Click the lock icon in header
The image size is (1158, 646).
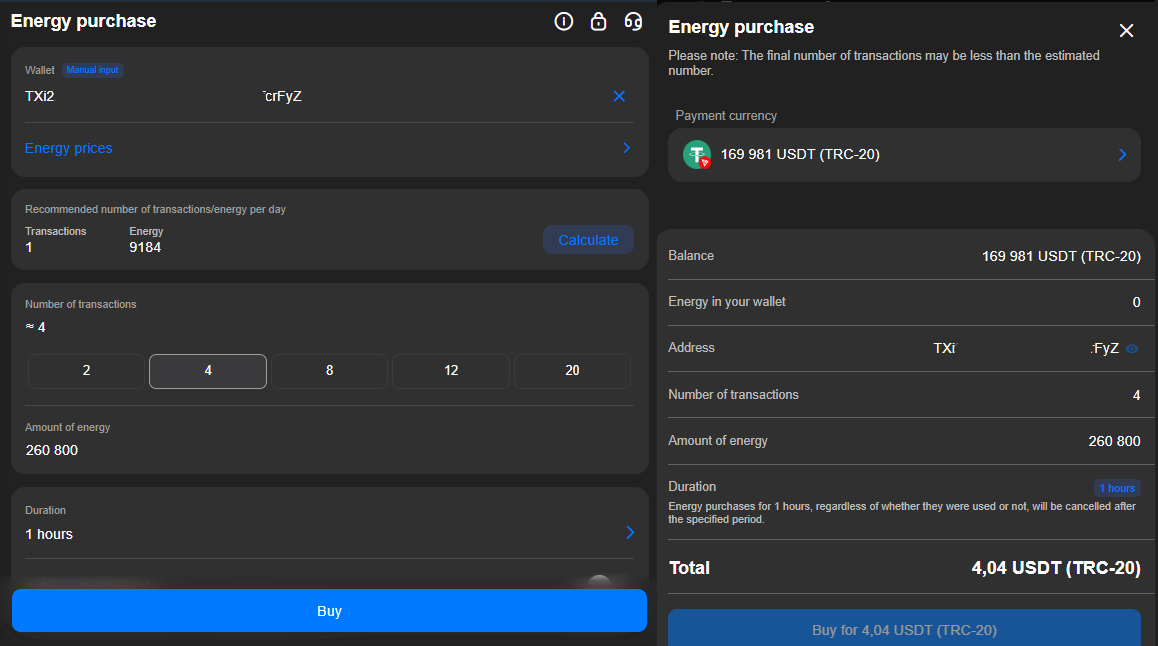point(598,21)
